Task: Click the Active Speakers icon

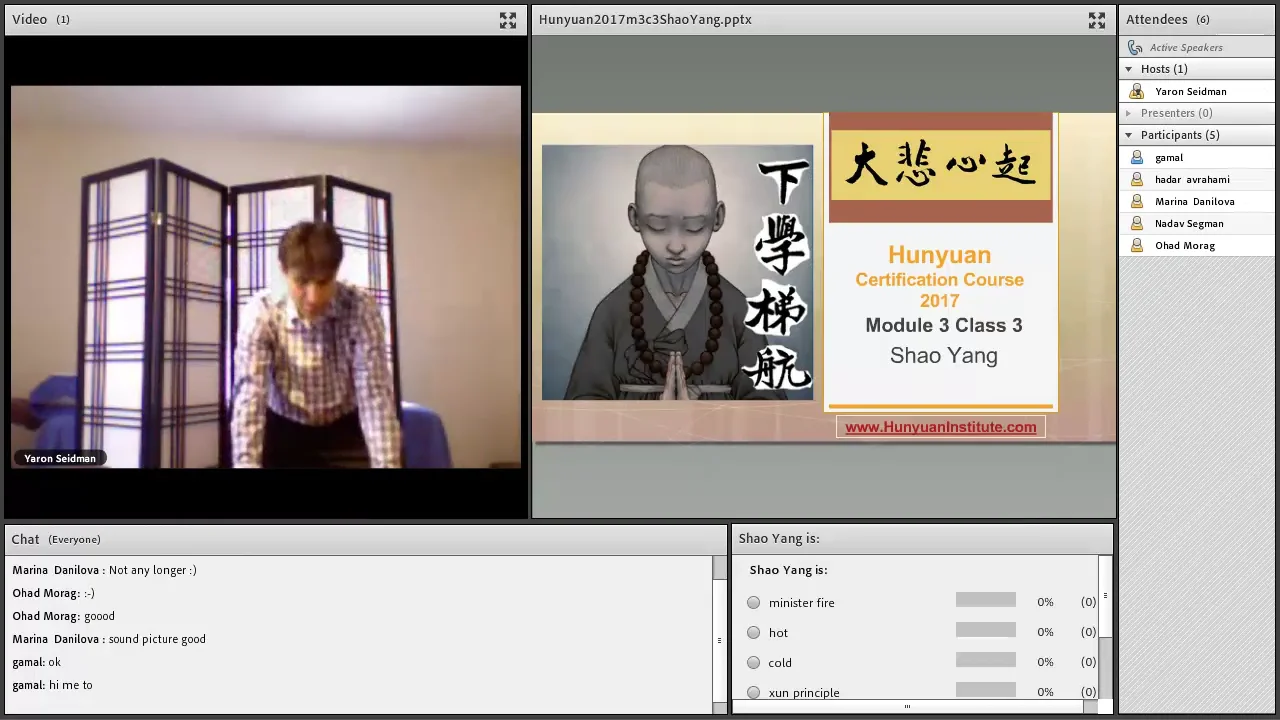Action: (1135, 47)
